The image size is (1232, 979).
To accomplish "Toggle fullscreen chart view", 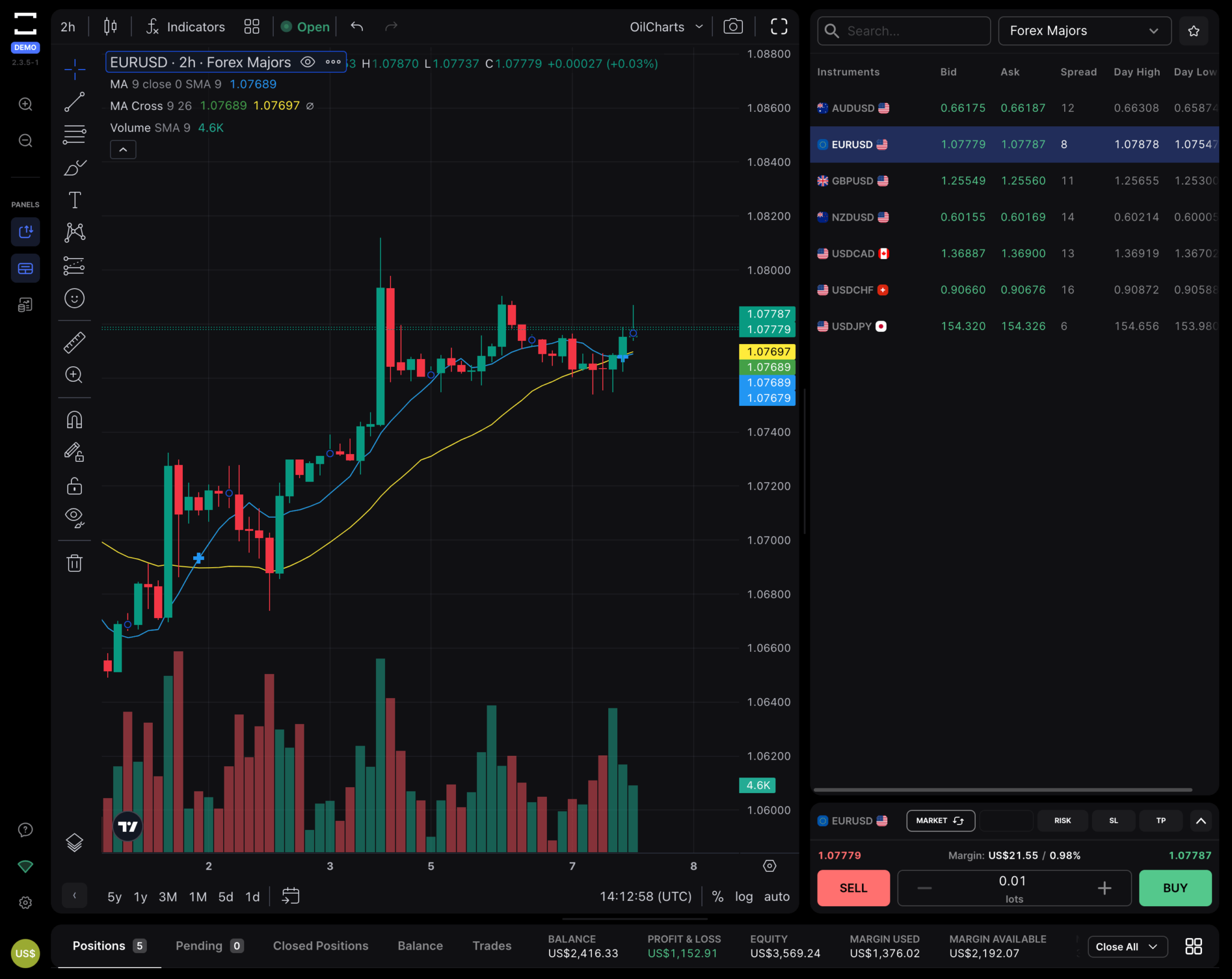I will (x=778, y=26).
